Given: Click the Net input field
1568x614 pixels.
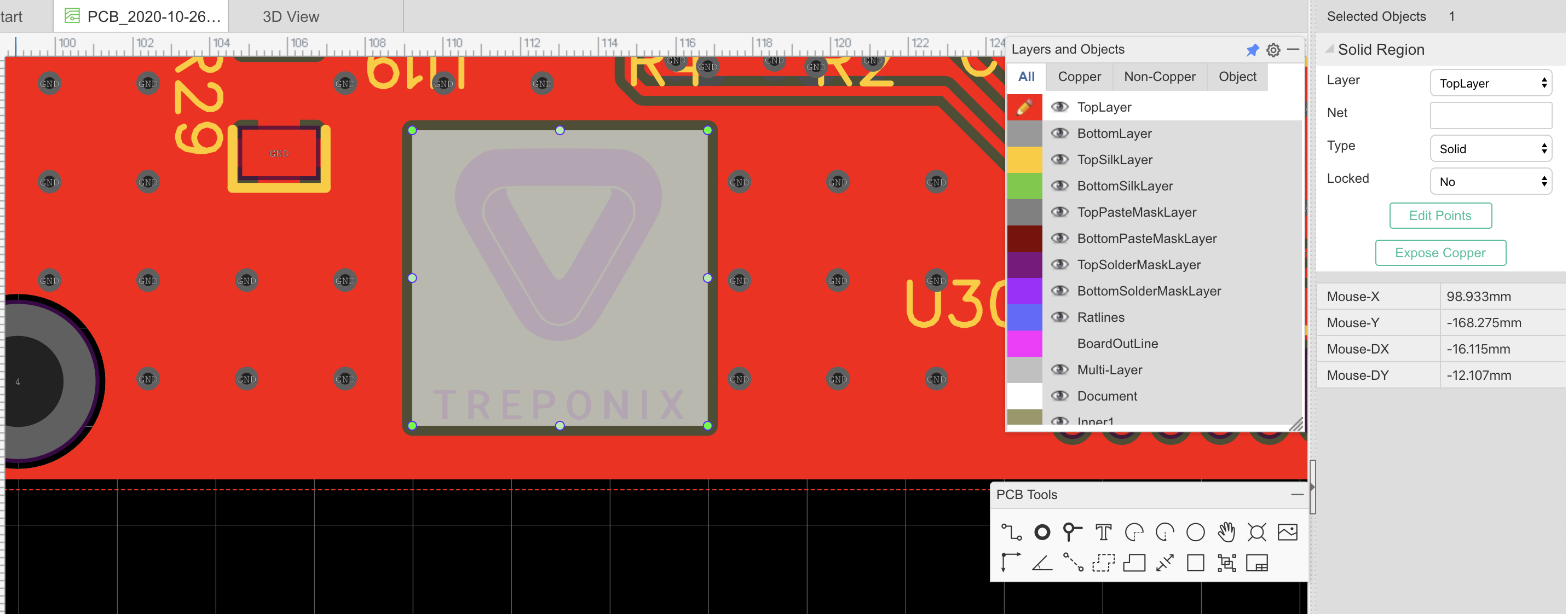Looking at the screenshot, I should (1490, 114).
